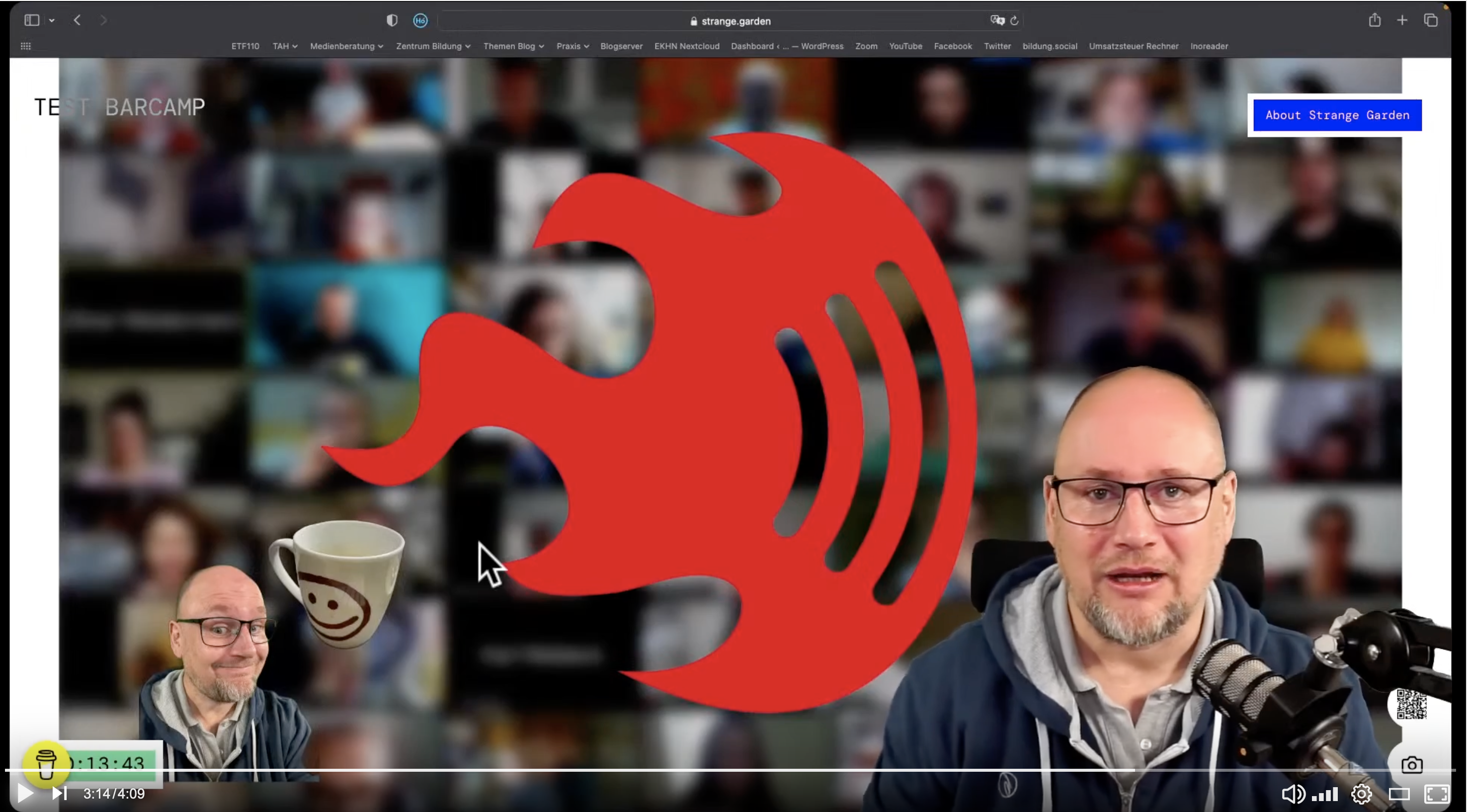This screenshot has width=1467, height=812.
Task: Open the sidebar options dropdown arrow
Action: click(x=52, y=20)
